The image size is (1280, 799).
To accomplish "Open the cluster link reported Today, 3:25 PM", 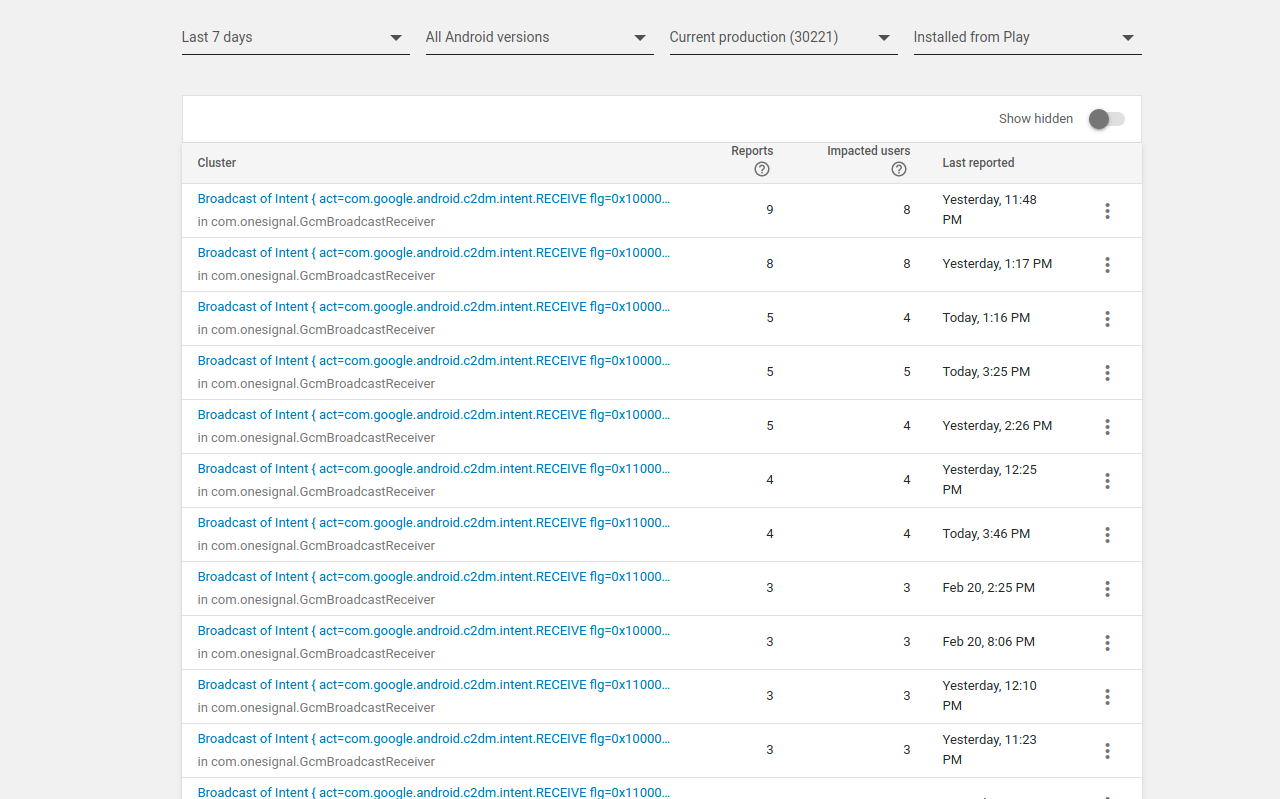I will pos(434,360).
